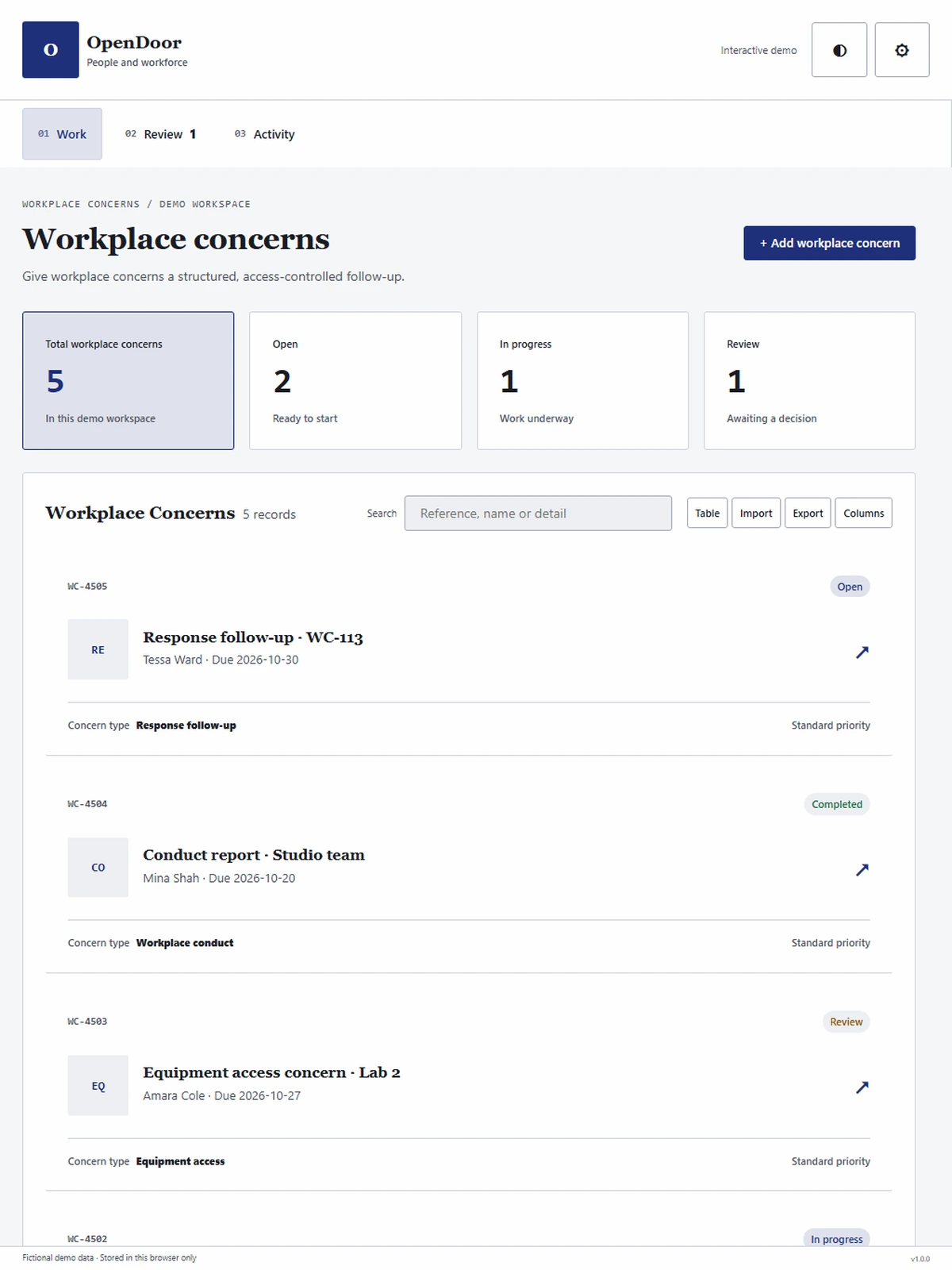952x1270 pixels.
Task: Click the Workplace conduct concern type value
Action: tap(185, 943)
